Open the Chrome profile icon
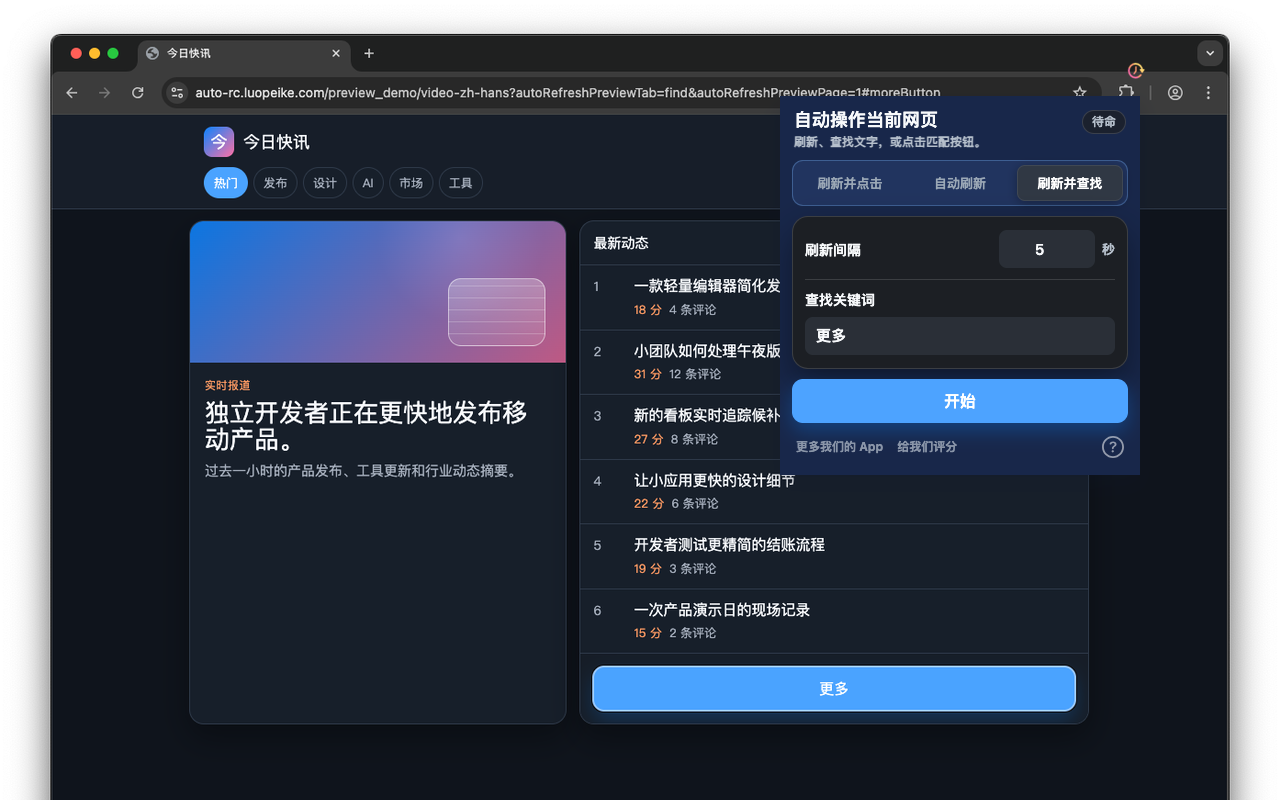This screenshot has height=800, width=1280. 1175,93
